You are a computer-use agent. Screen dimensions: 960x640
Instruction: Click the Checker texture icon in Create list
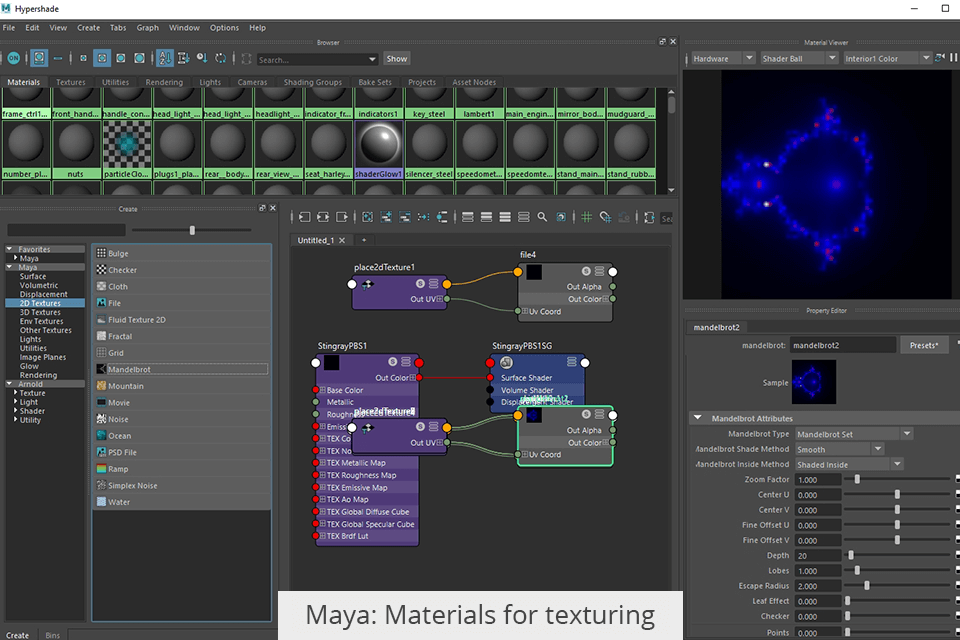[x=102, y=270]
